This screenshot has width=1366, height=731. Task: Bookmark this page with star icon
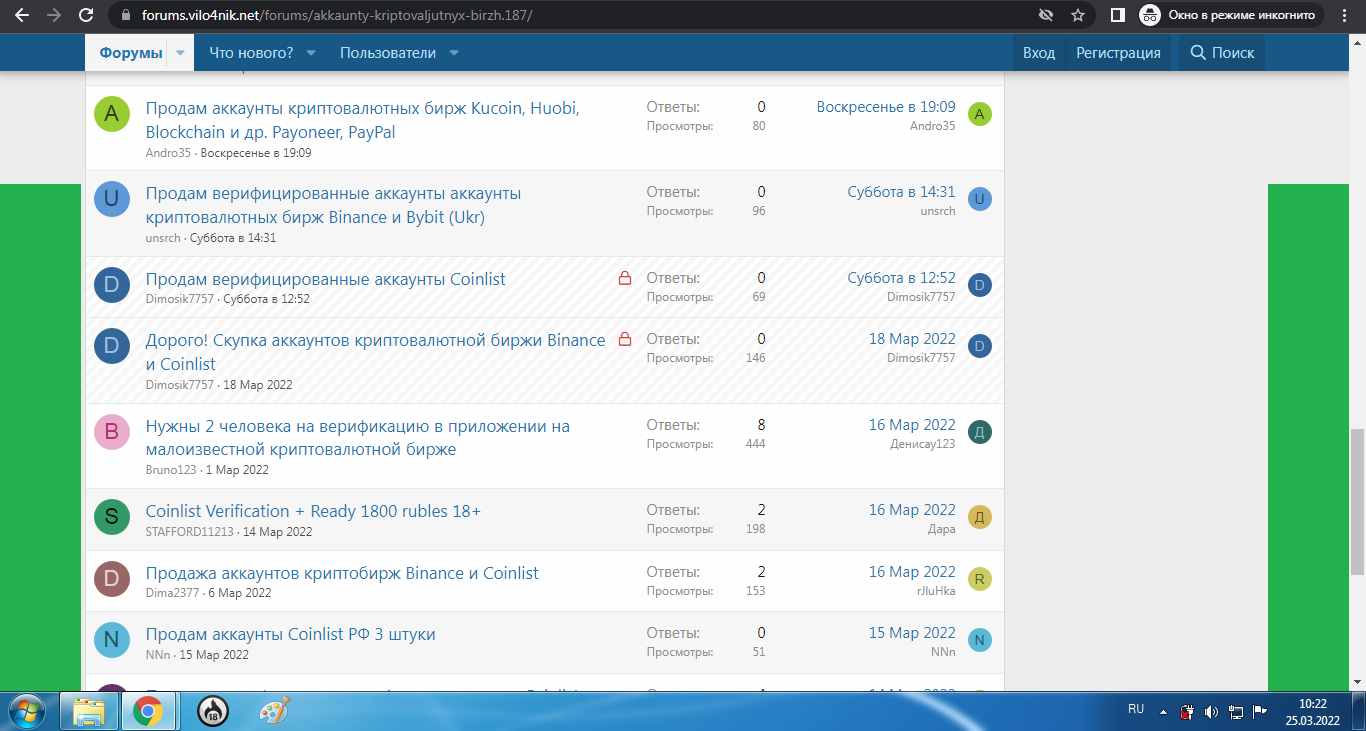coord(1077,16)
